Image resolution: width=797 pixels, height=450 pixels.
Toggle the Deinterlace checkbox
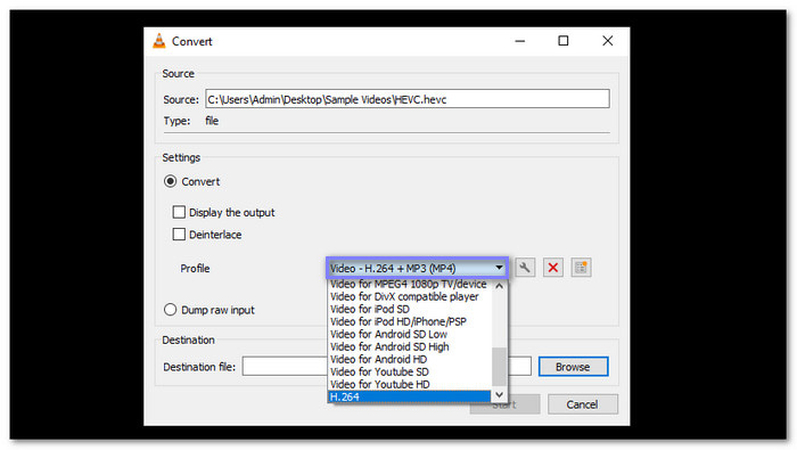(x=179, y=234)
